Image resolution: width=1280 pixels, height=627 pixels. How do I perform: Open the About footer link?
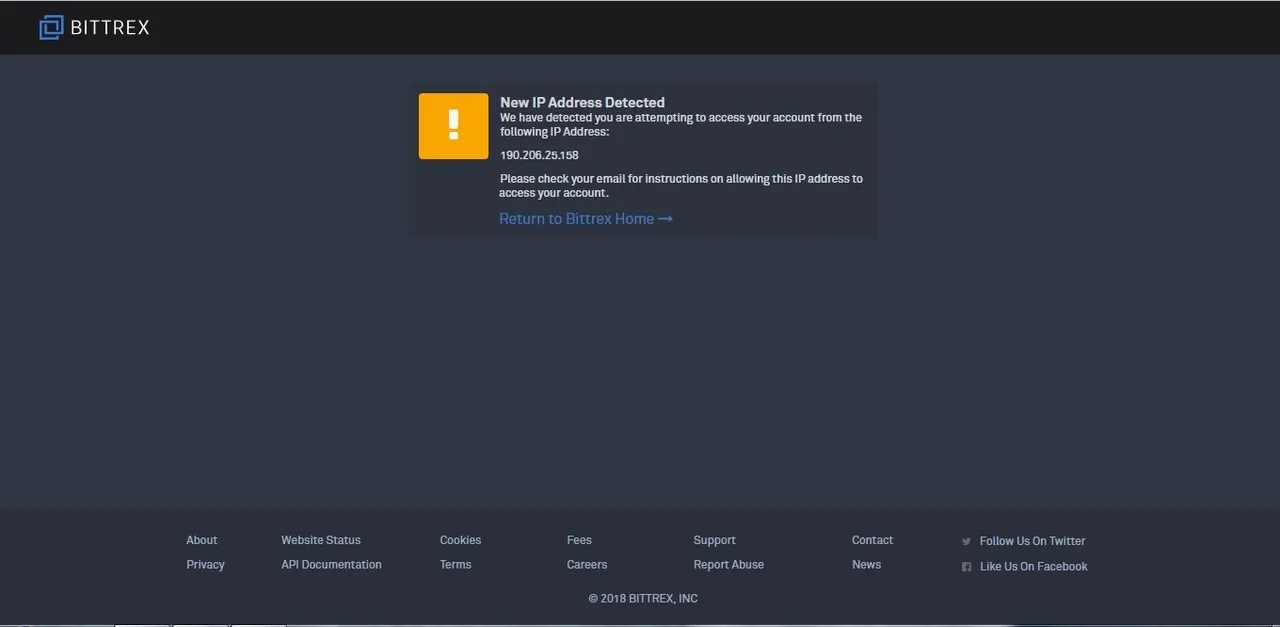(x=202, y=540)
